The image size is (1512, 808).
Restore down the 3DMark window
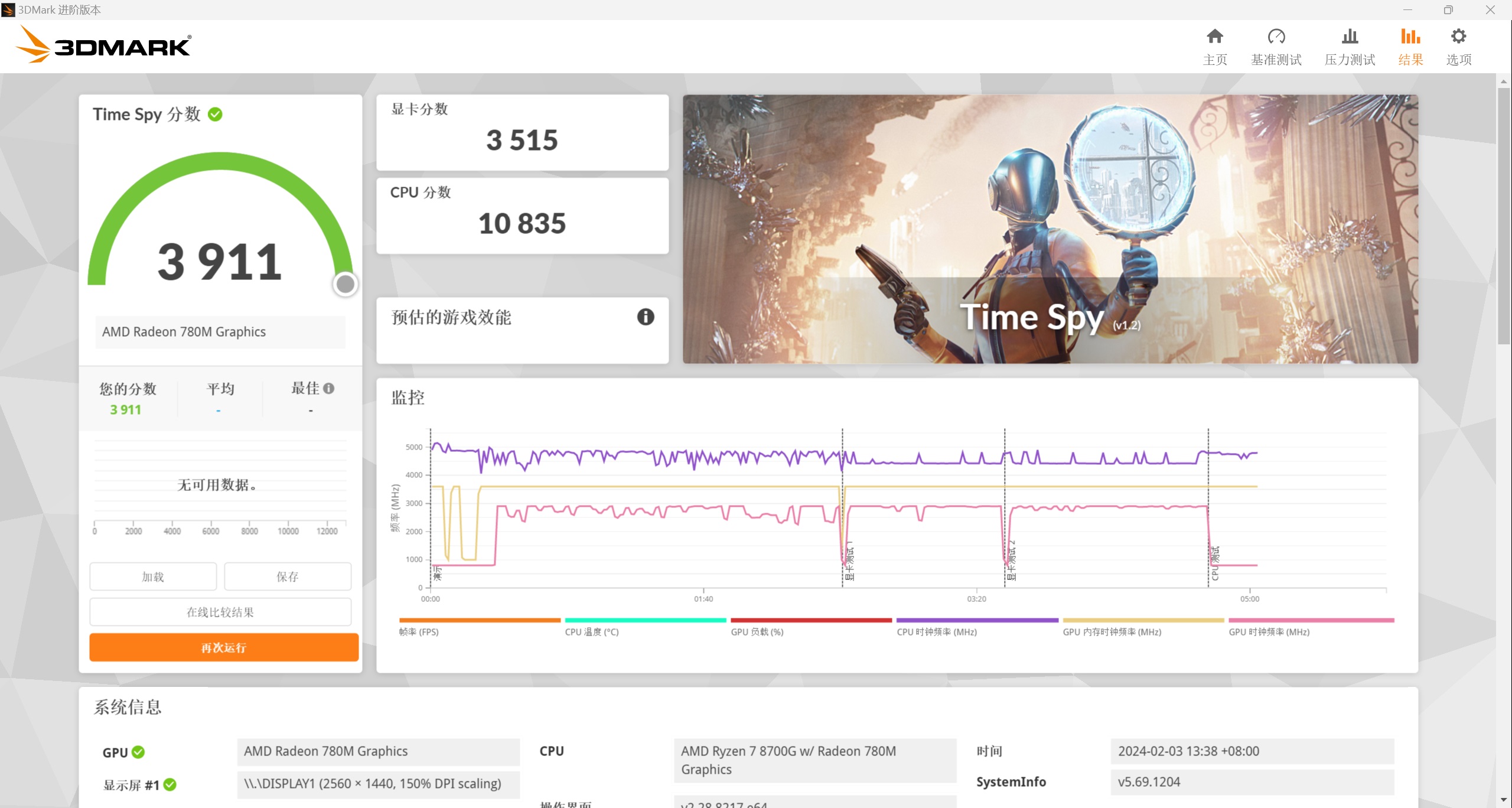1448,10
